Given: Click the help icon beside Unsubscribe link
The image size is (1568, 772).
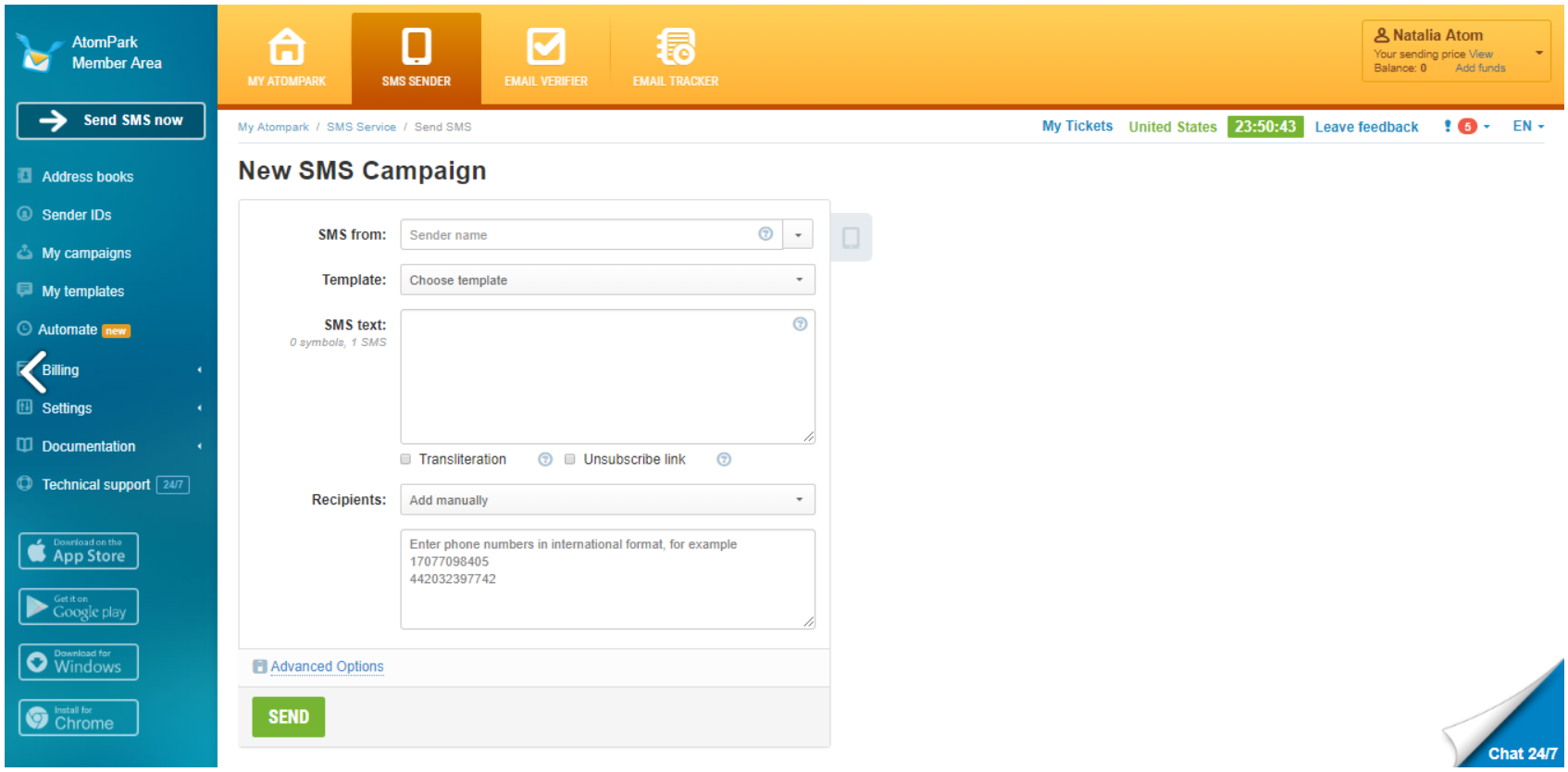Looking at the screenshot, I should (x=724, y=460).
